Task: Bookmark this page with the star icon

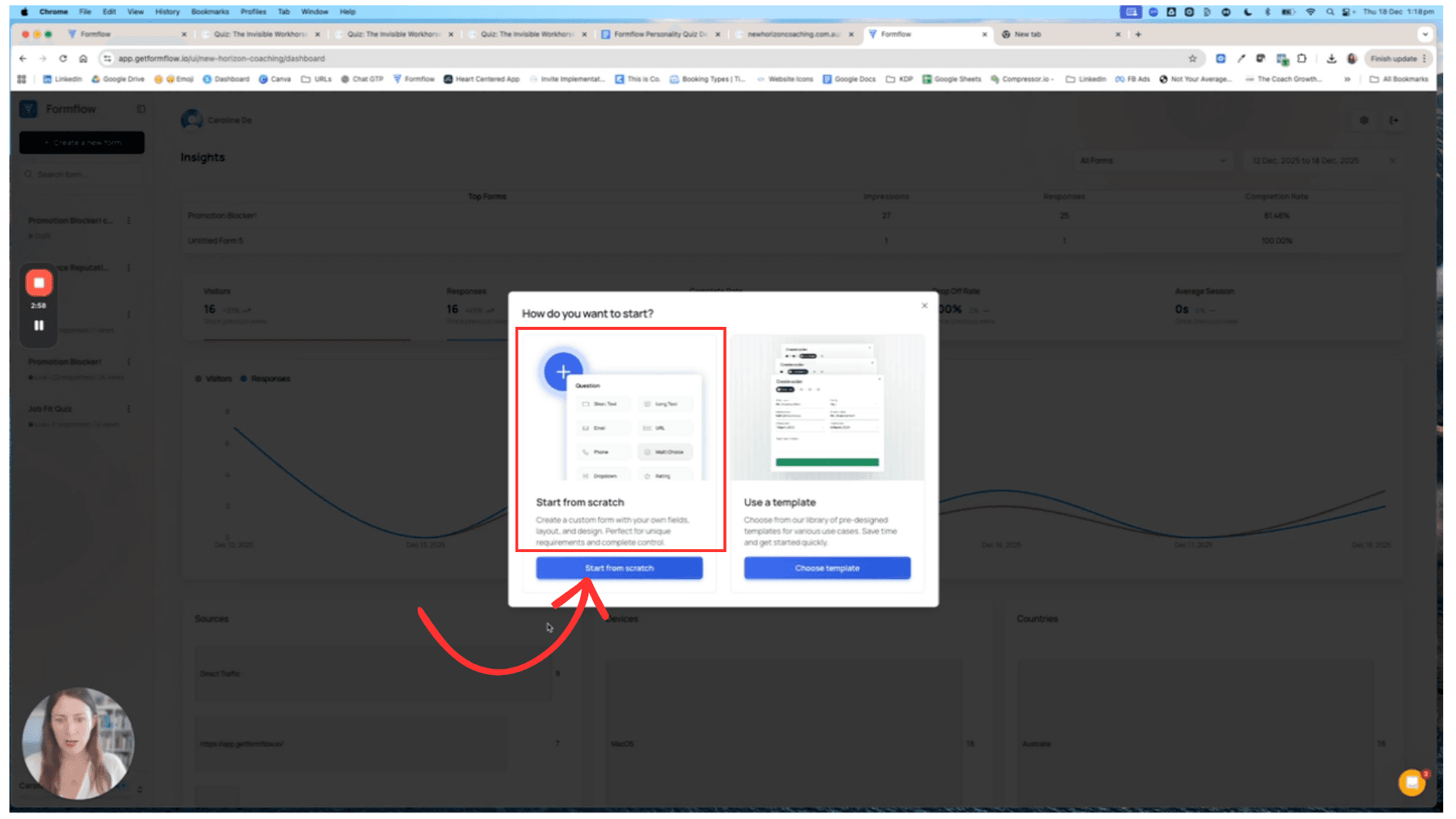Action: pyautogui.click(x=1192, y=58)
